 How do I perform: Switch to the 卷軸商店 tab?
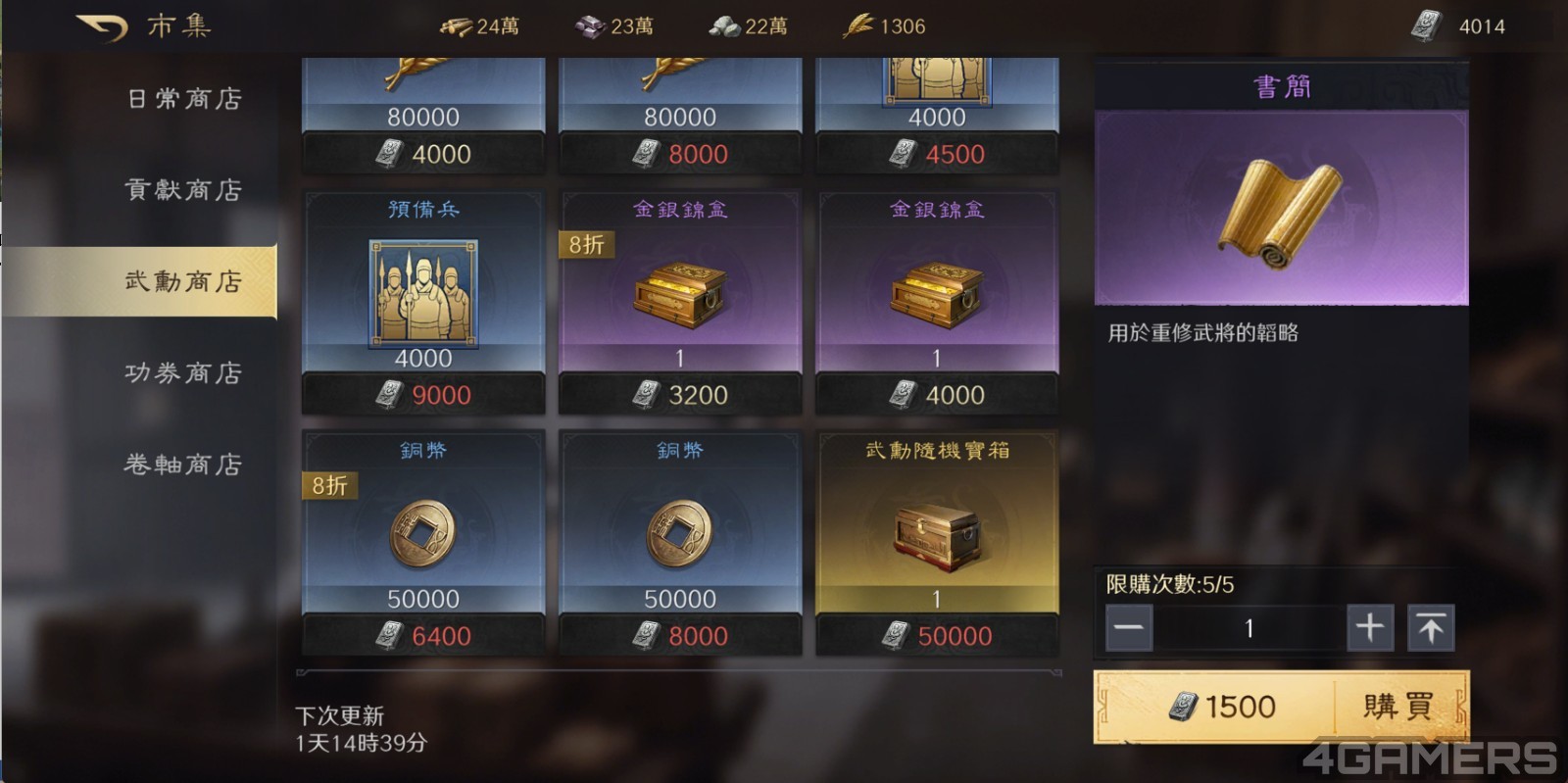coord(184,464)
